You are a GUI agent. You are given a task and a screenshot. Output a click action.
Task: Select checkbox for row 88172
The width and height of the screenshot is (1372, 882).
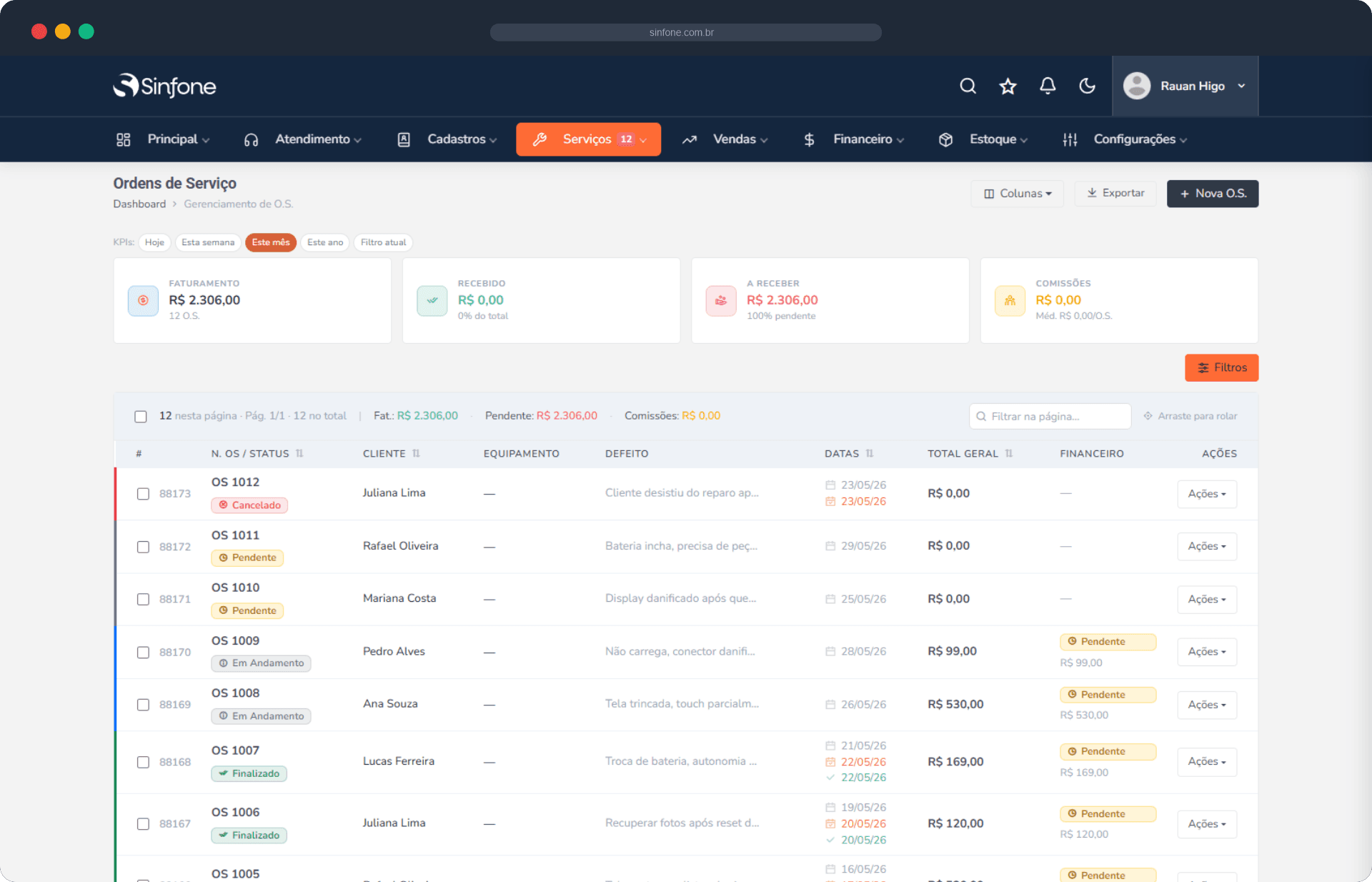tap(143, 547)
